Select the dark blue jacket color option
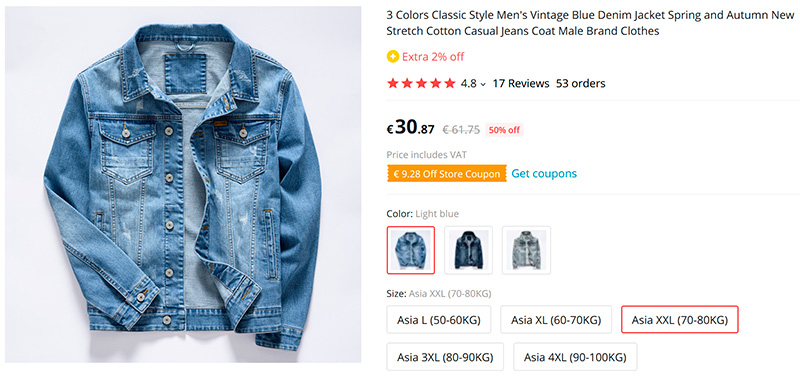This screenshot has width=800, height=378. (468, 250)
